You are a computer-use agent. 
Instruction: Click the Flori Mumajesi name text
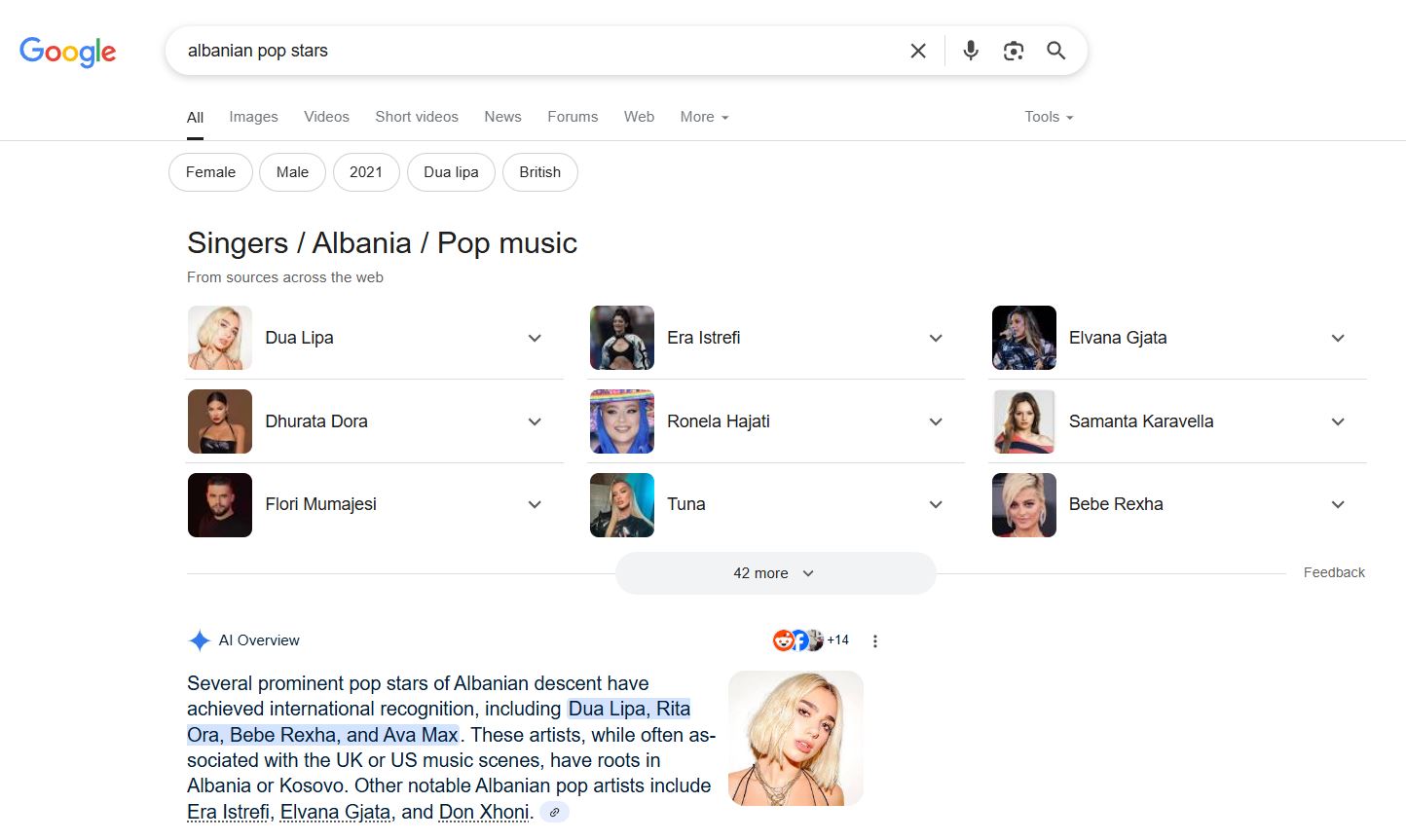click(x=321, y=504)
